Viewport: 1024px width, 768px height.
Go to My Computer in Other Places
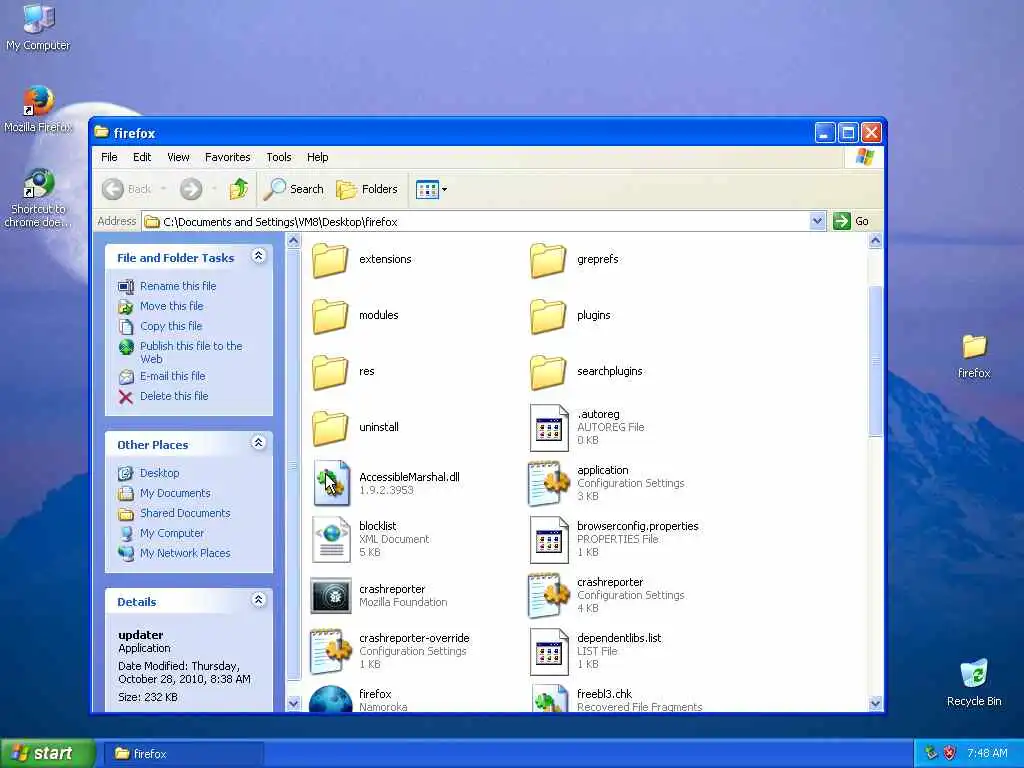[172, 534]
